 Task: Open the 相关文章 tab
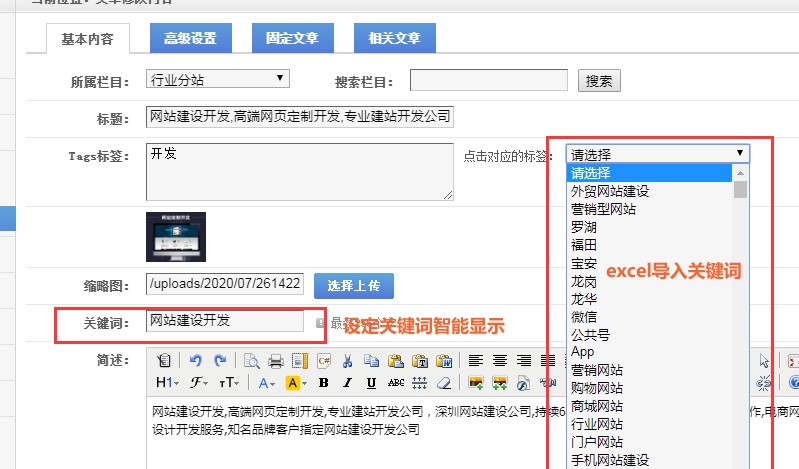point(394,39)
